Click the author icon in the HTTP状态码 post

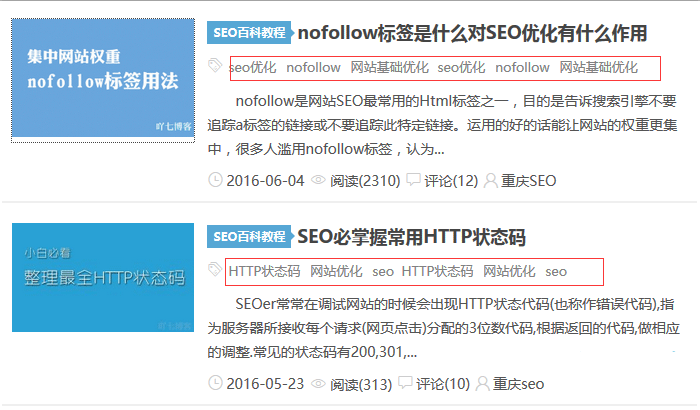tap(483, 384)
